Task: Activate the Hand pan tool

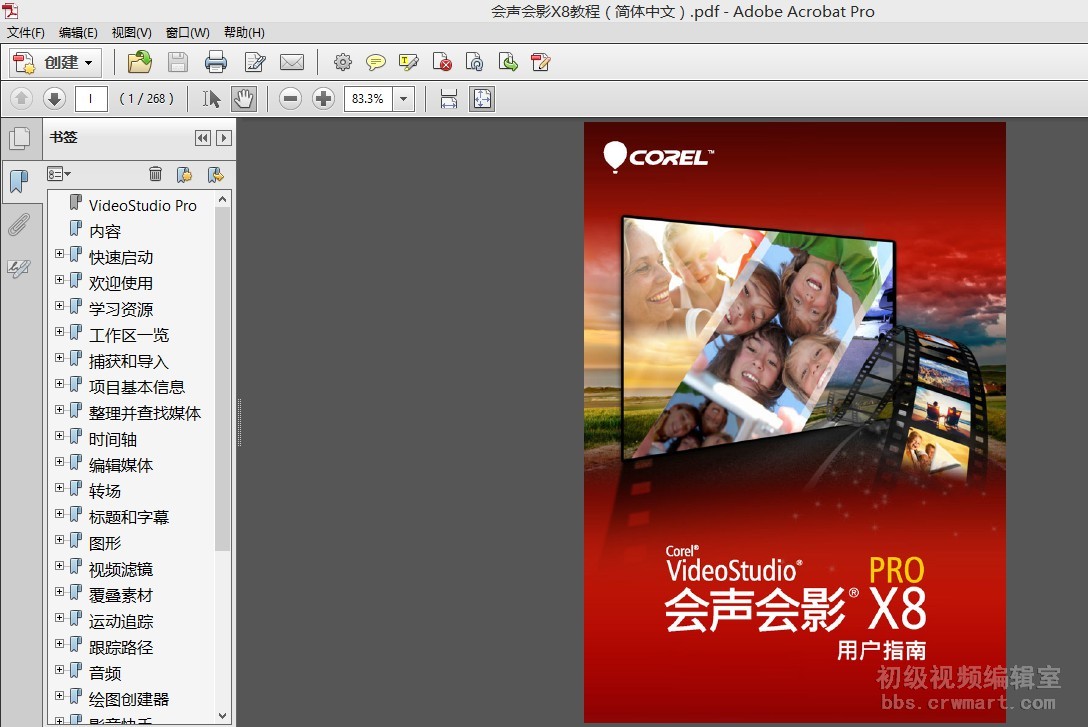Action: (244, 99)
